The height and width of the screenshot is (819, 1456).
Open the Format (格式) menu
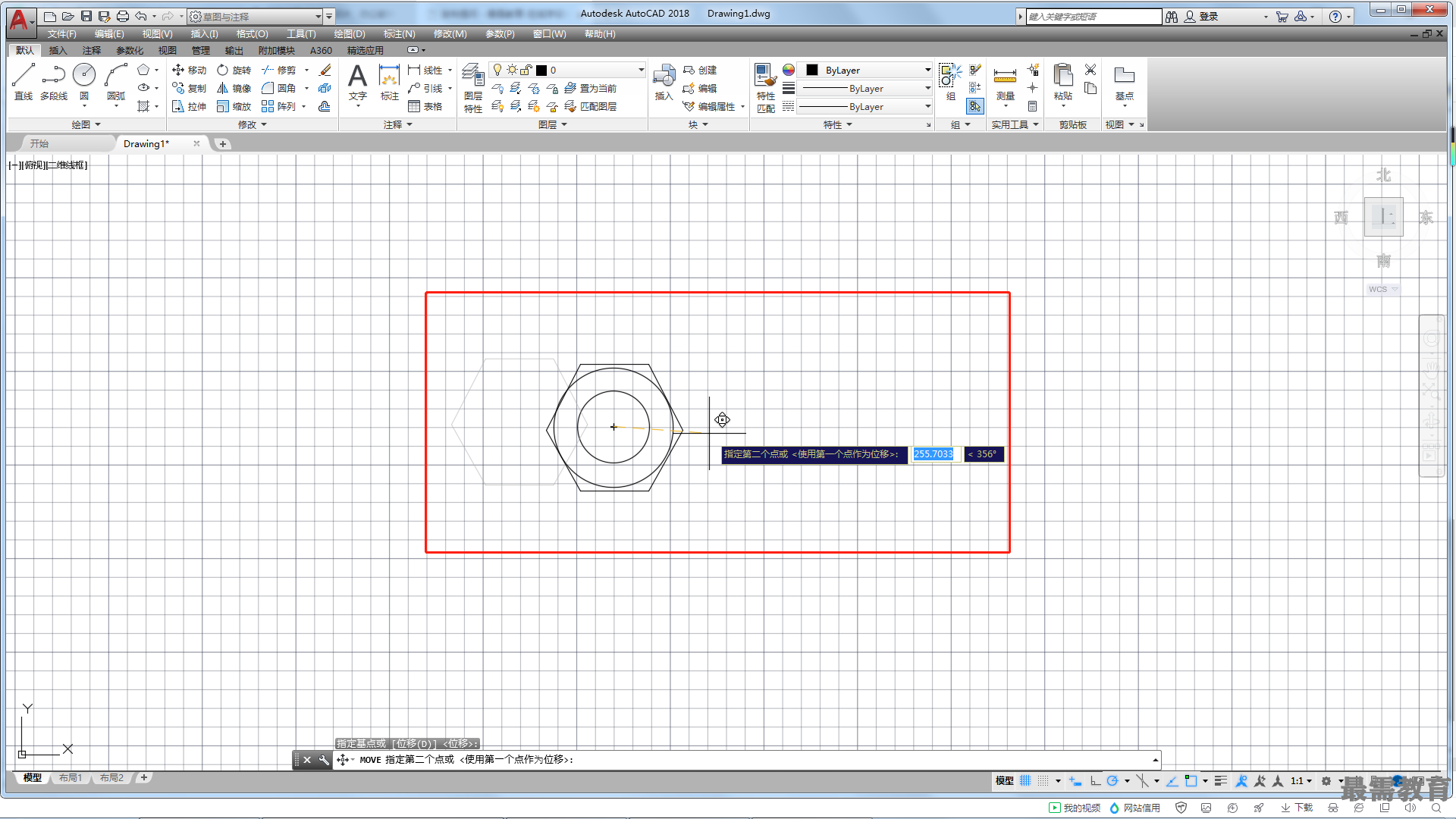pos(252,34)
